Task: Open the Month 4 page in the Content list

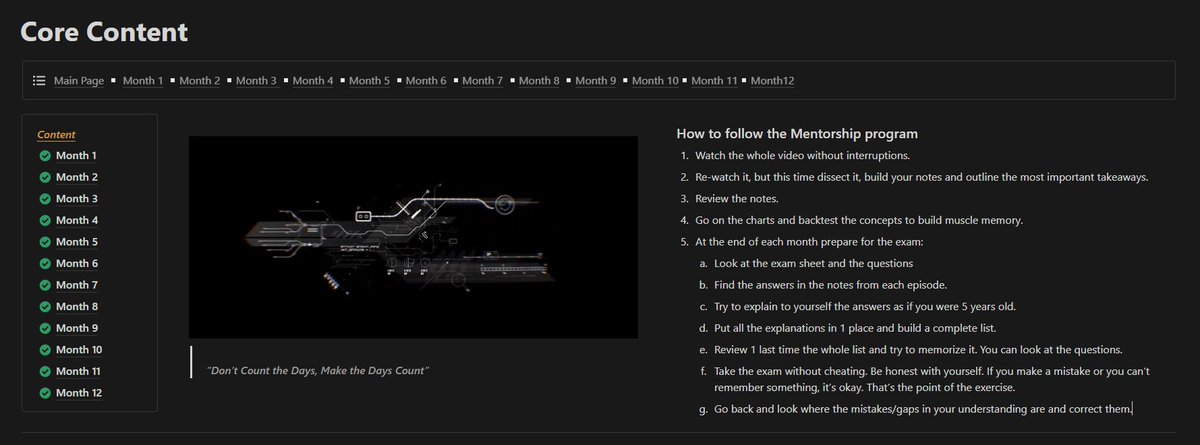Action: pyautogui.click(x=77, y=220)
